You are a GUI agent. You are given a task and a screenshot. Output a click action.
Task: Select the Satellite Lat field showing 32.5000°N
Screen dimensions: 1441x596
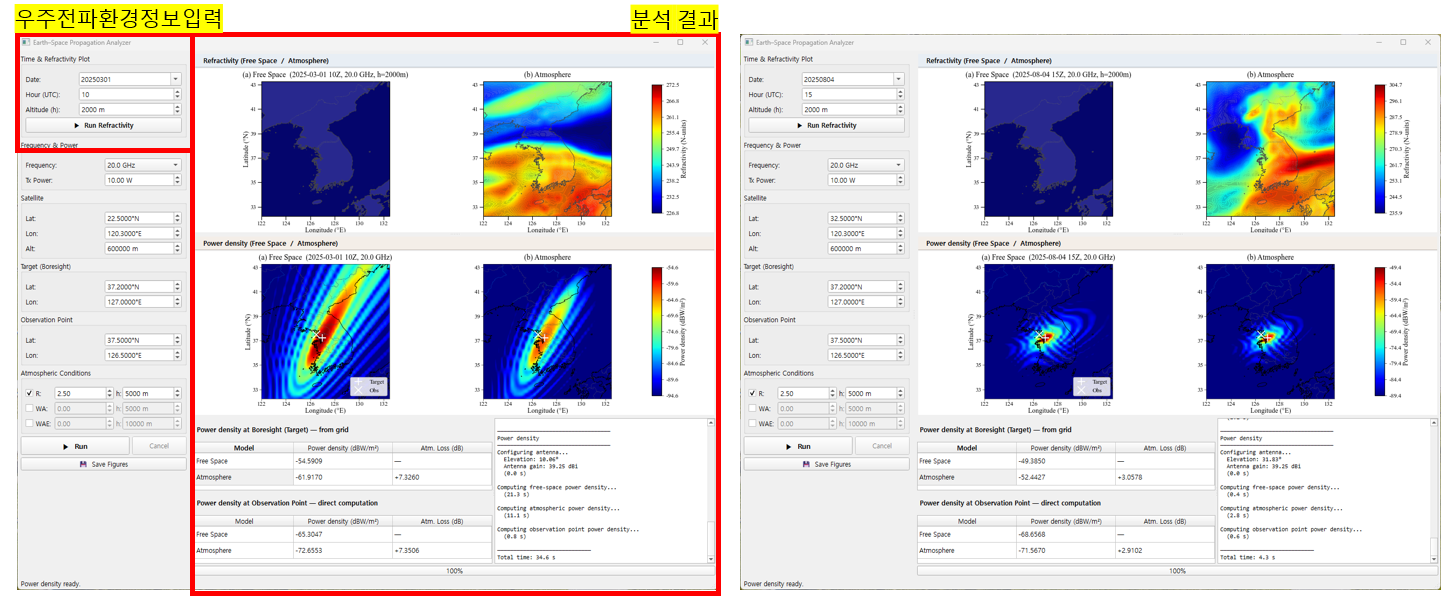tap(867, 218)
